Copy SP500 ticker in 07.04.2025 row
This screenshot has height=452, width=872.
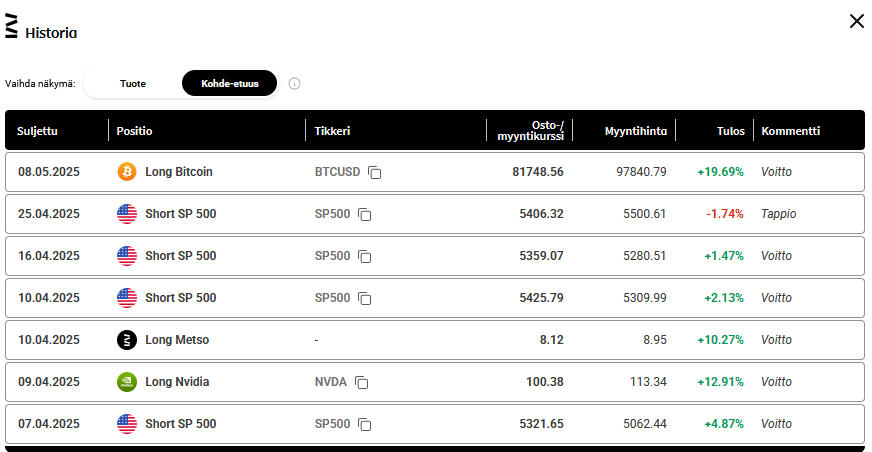365,424
